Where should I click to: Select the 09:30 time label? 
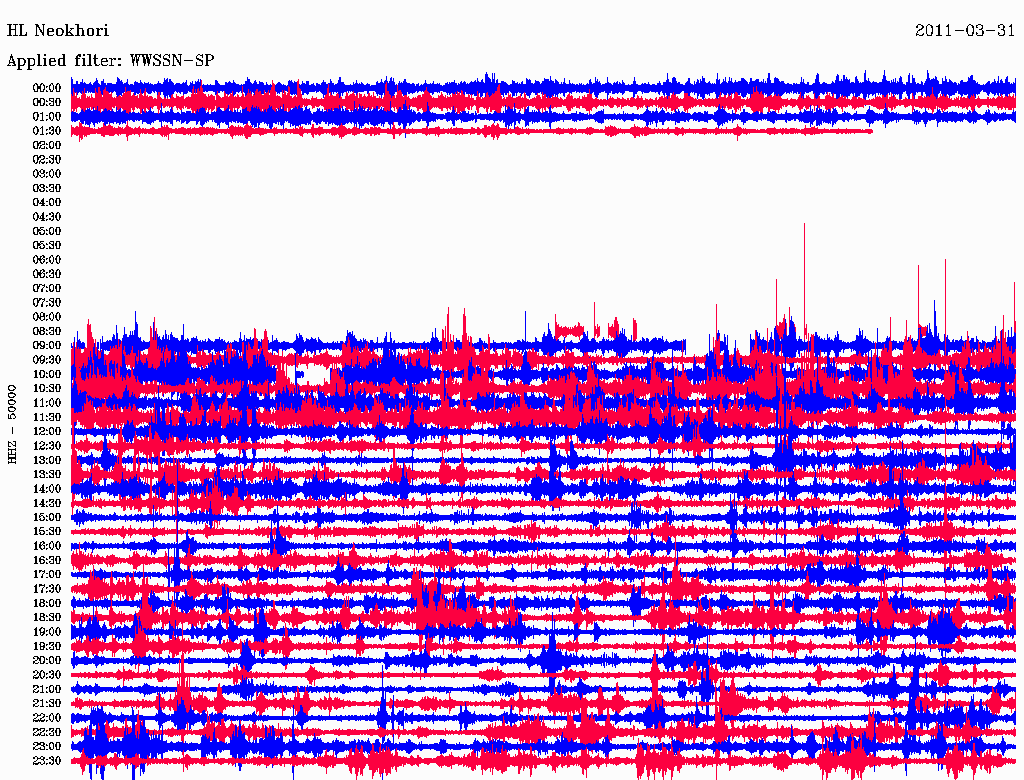(46, 359)
